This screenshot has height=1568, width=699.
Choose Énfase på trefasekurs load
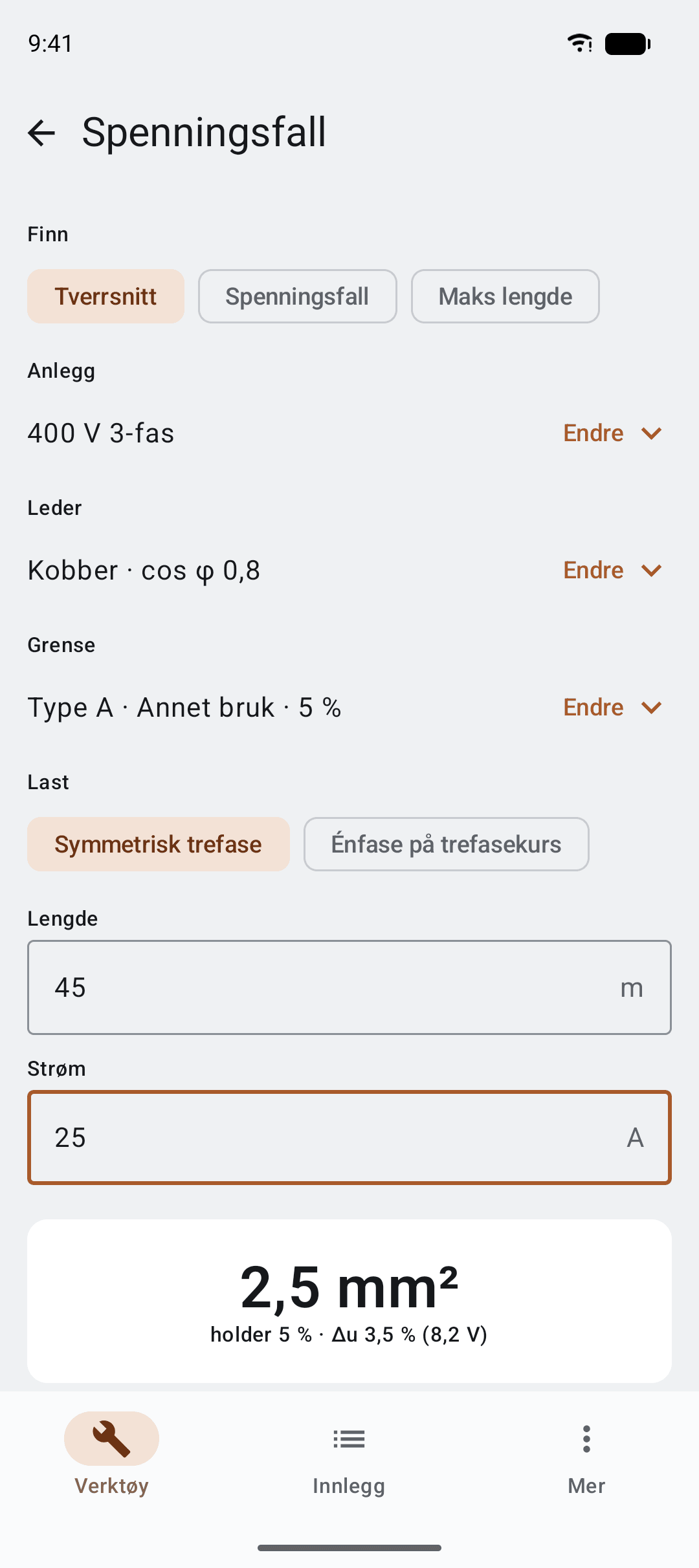tap(446, 844)
